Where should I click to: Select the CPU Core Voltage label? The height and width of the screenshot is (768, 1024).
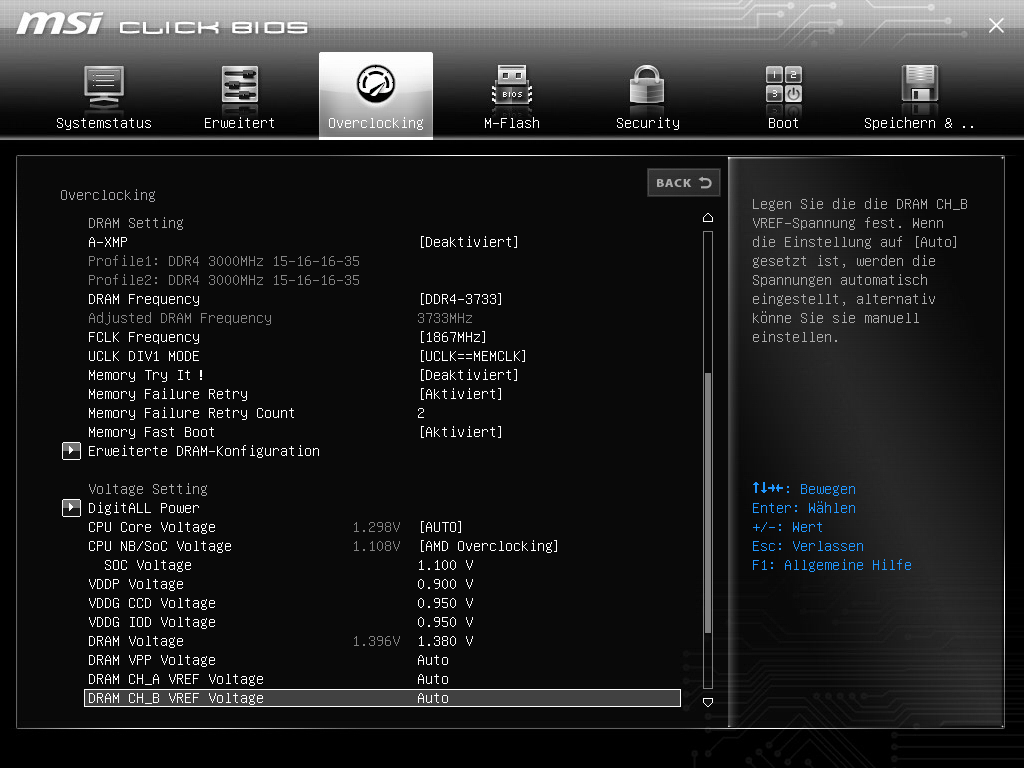tap(152, 527)
